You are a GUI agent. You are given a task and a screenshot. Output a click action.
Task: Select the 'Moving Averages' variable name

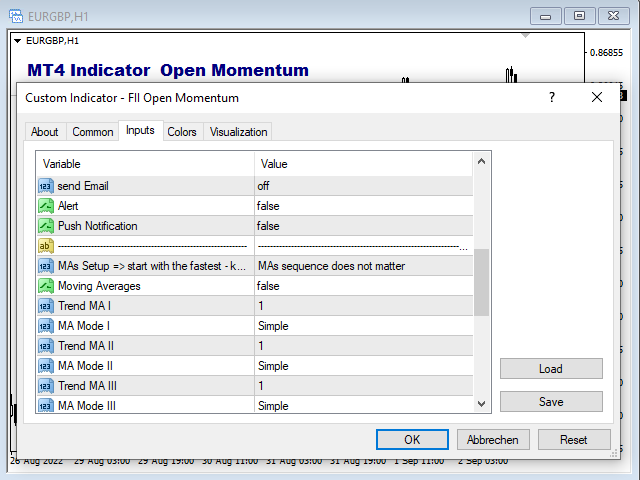(99, 286)
